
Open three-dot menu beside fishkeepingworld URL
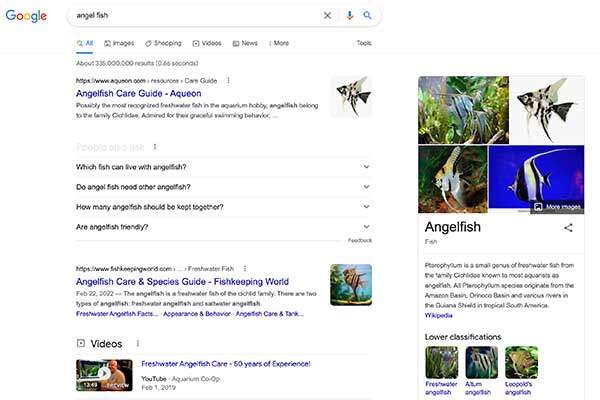point(245,269)
